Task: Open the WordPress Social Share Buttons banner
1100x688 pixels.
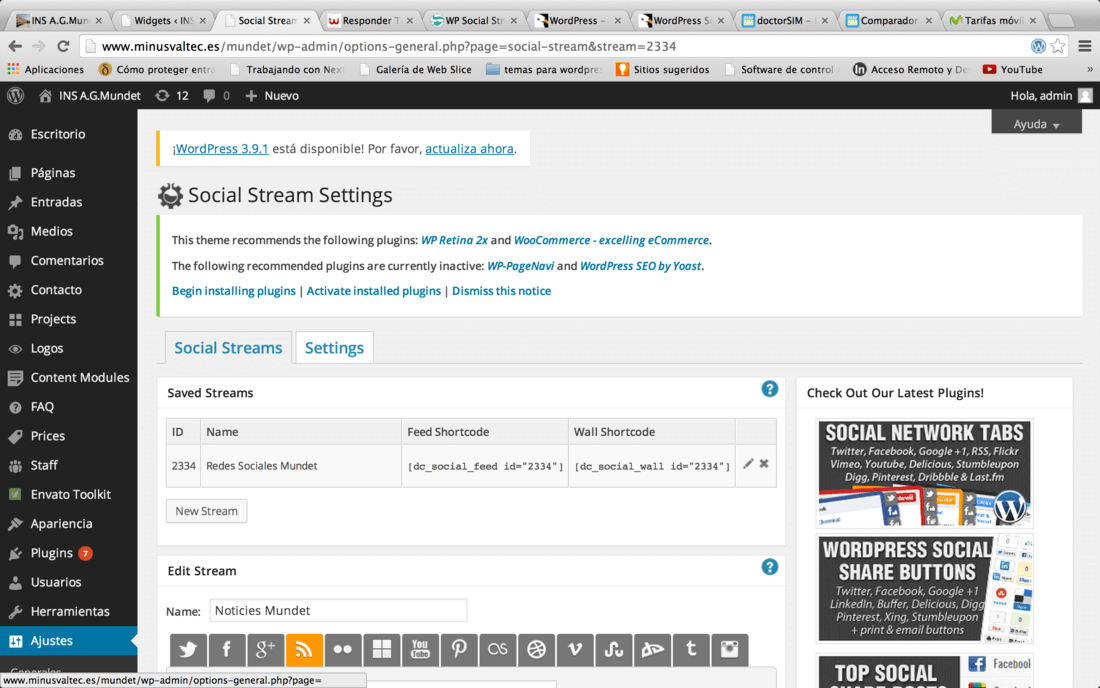Action: [x=925, y=589]
